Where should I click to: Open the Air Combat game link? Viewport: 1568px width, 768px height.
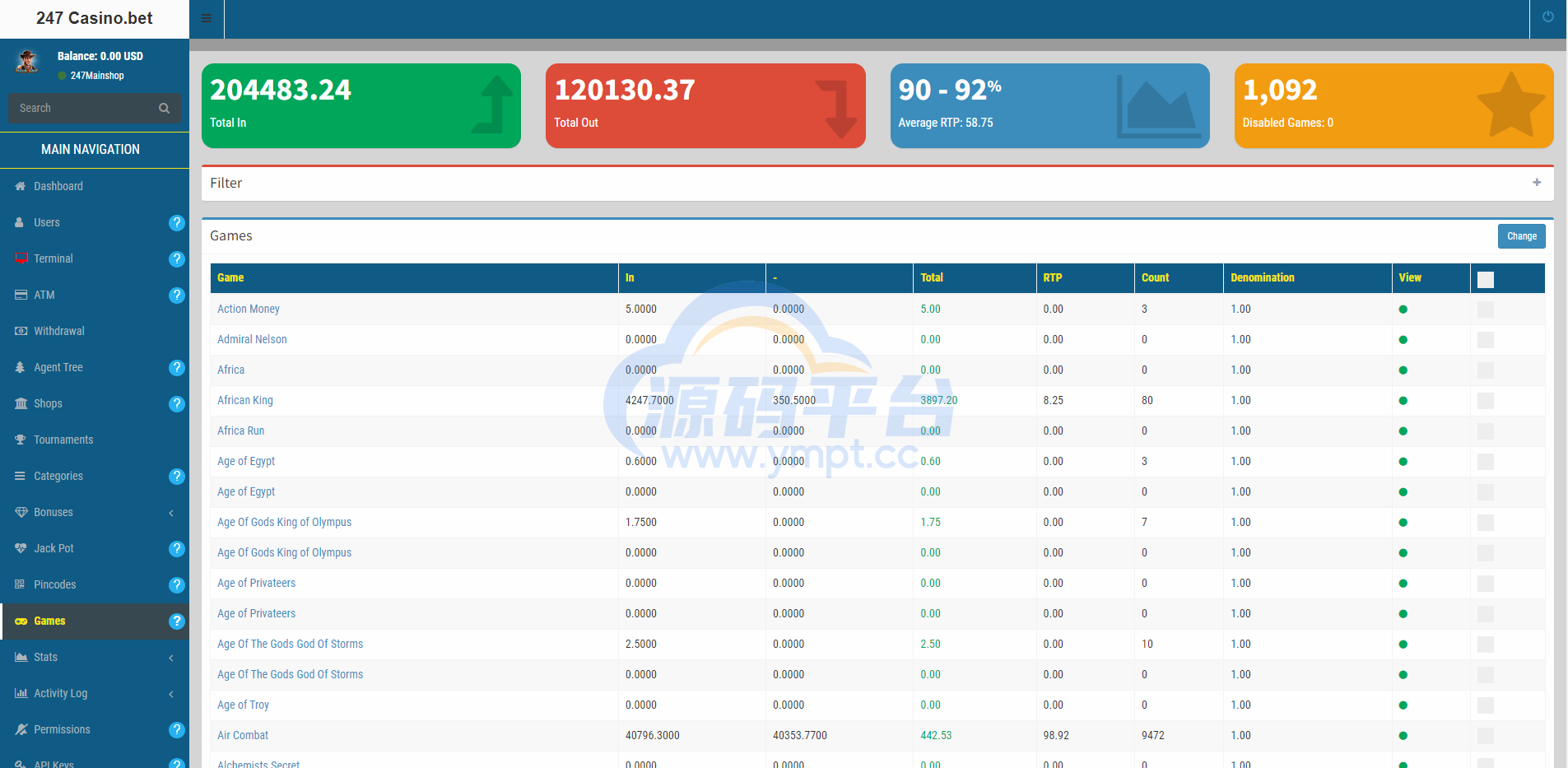coord(242,735)
